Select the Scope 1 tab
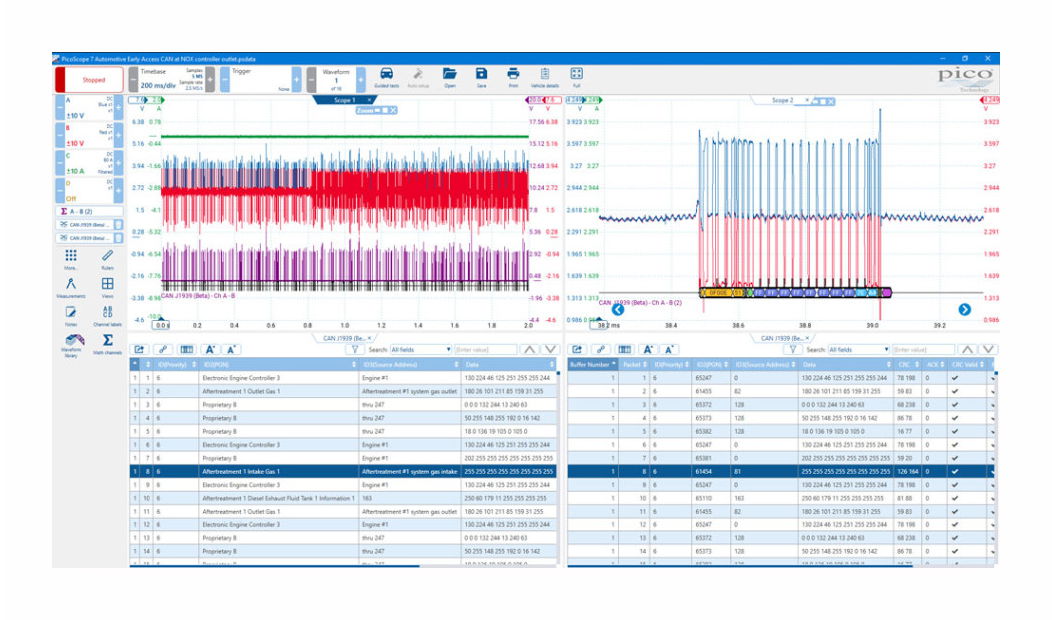The width and height of the screenshot is (1052, 620). tap(344, 100)
